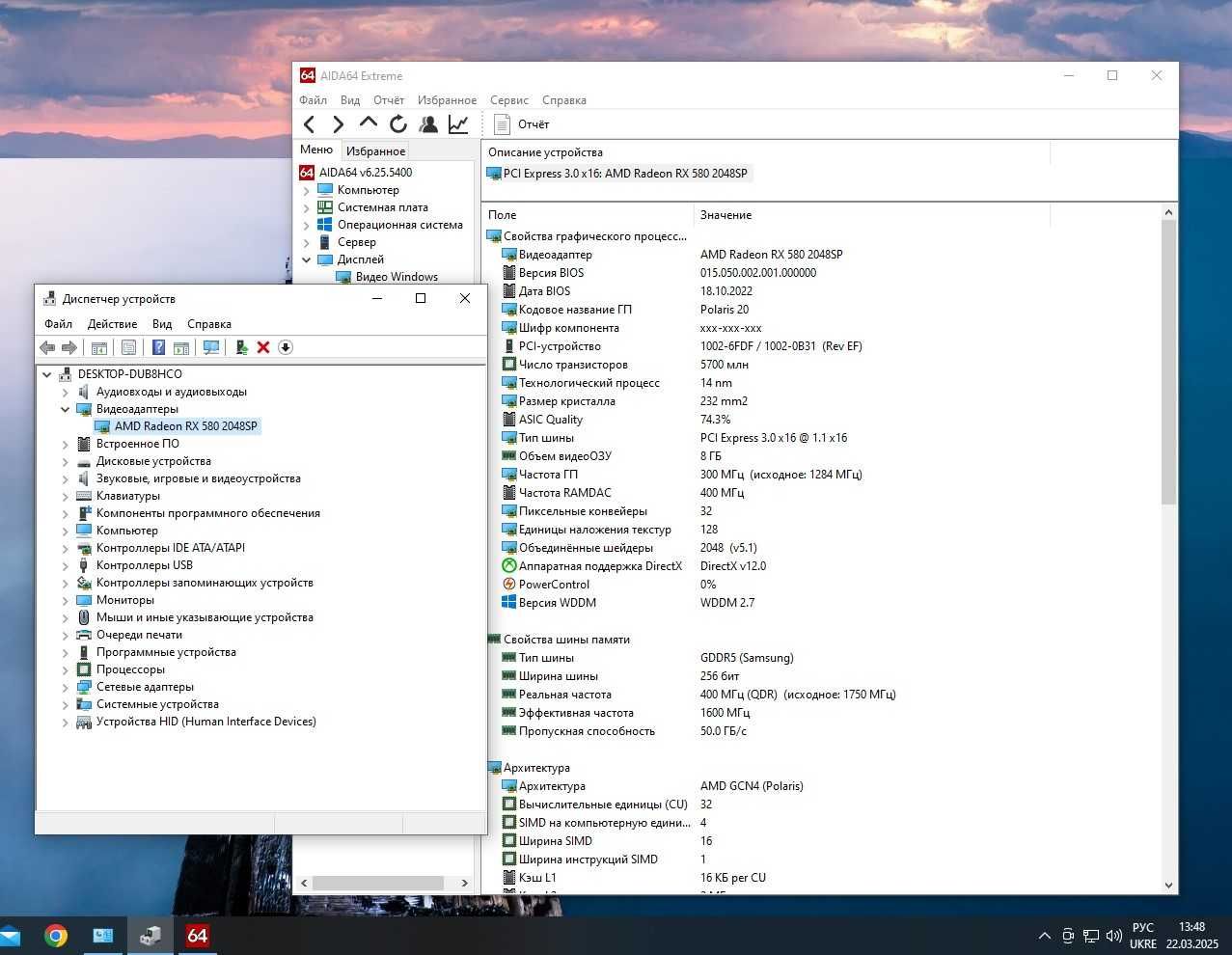The height and width of the screenshot is (955, 1232).
Task: Click right arrow of sidebar horizontal scrollbar
Action: tap(464, 884)
